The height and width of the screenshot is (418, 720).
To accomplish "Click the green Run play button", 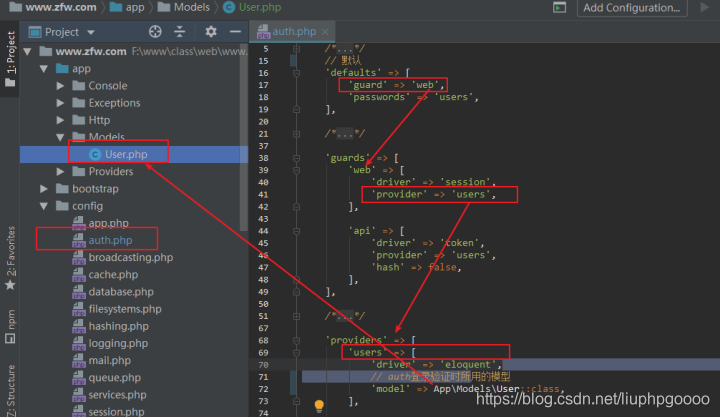I will point(704,7).
